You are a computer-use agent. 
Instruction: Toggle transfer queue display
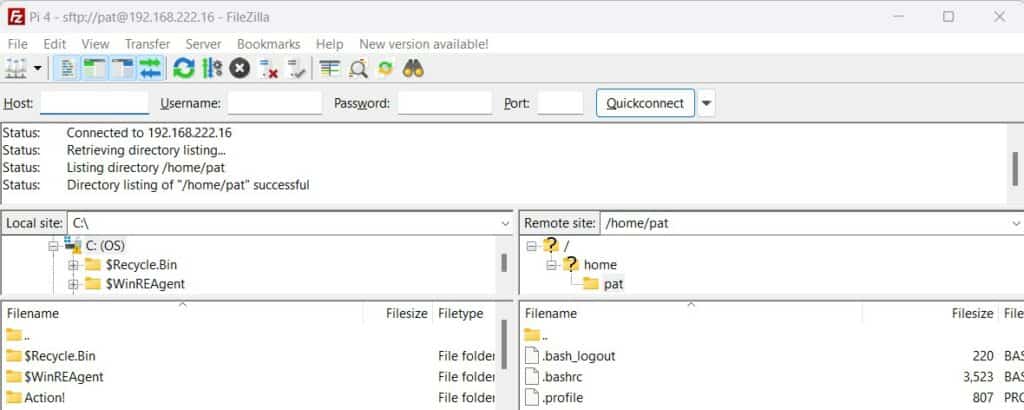[151, 68]
